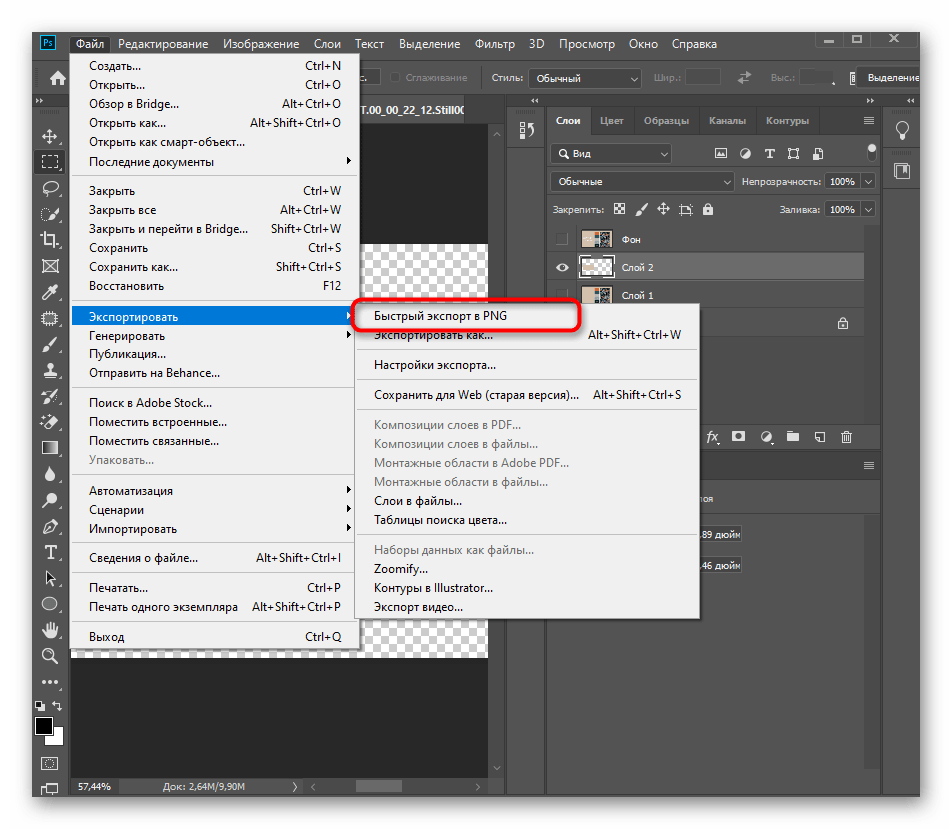Open the Edit Toolbar three-dots button

coord(50,681)
